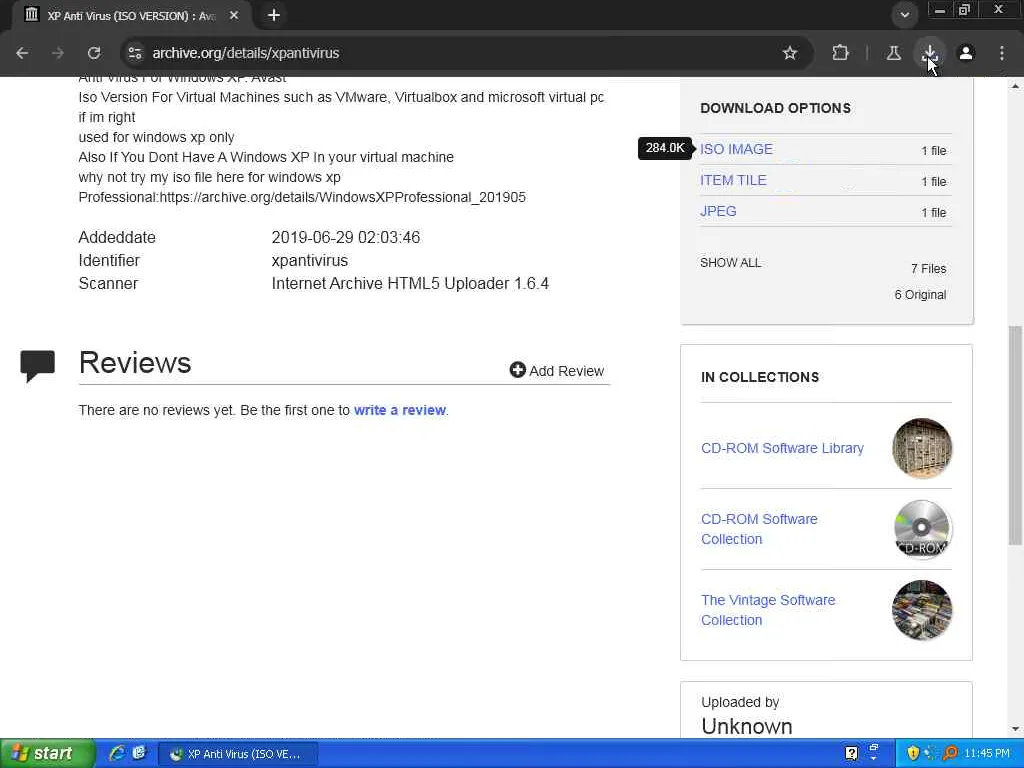Click the CD-ROM disc thumbnail

tap(921, 529)
